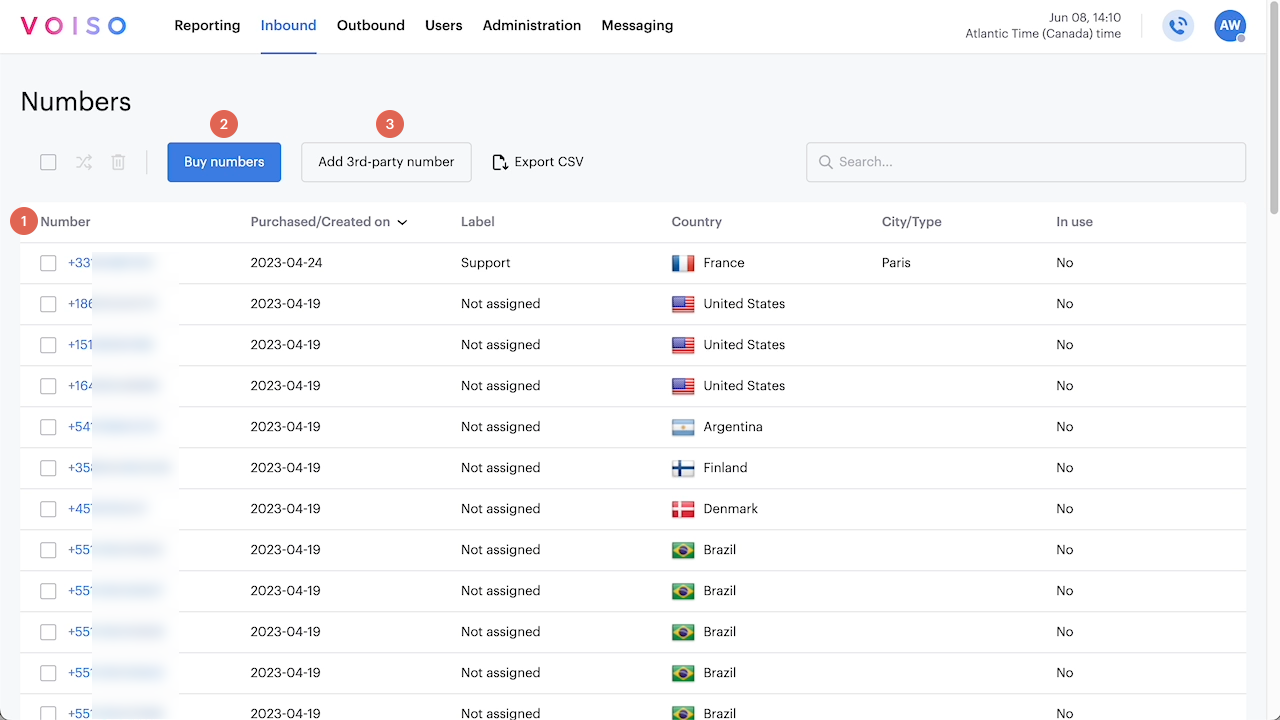The width and height of the screenshot is (1280, 720).
Task: Open the Outbound menu
Action: (371, 26)
